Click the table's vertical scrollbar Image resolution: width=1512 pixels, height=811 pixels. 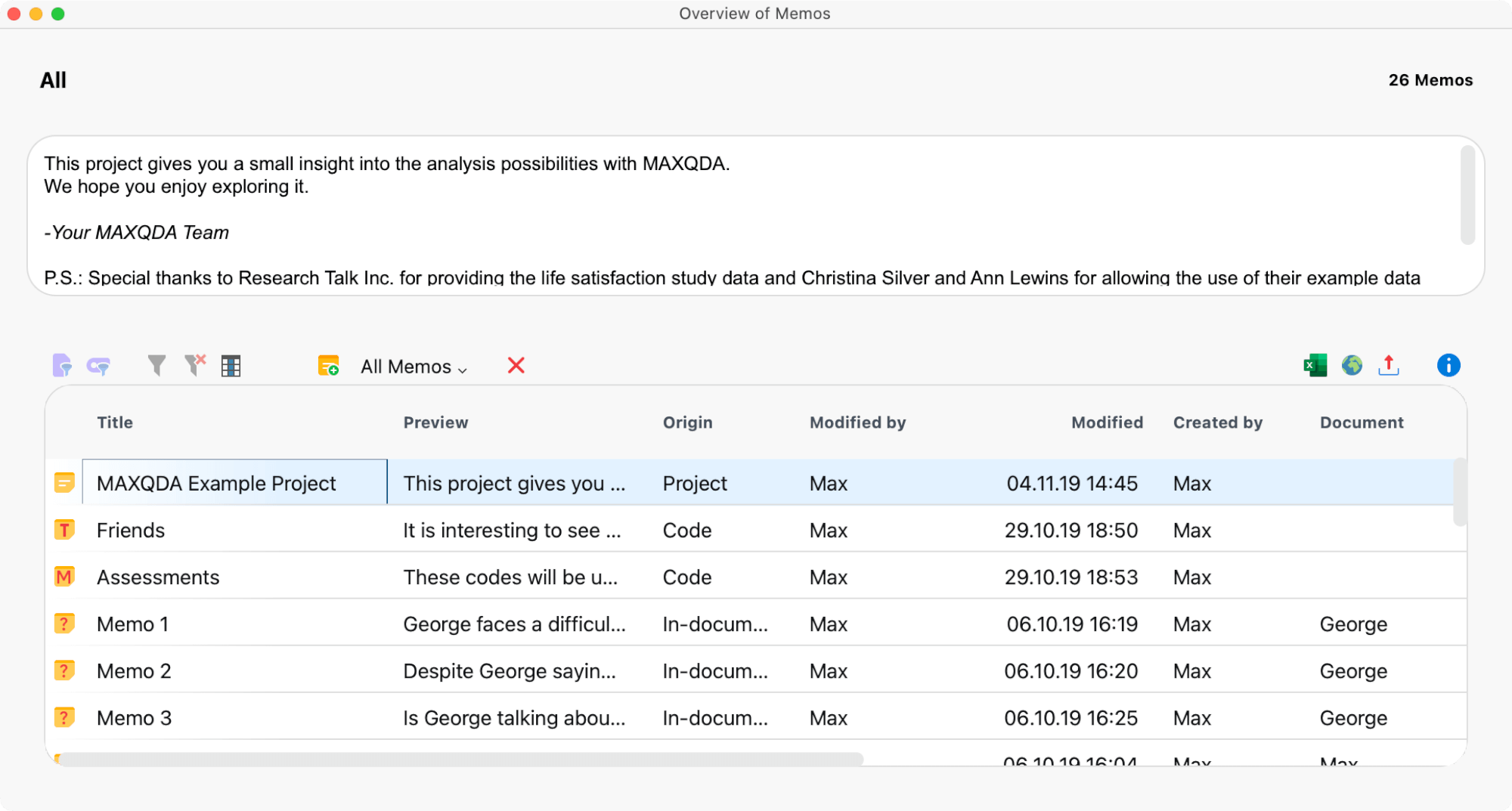(x=1460, y=491)
